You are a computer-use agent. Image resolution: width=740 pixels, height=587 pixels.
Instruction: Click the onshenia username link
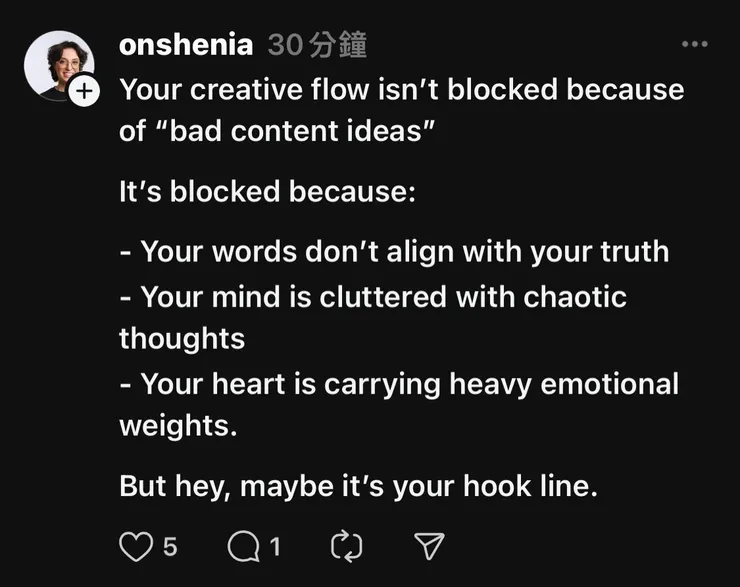point(185,45)
